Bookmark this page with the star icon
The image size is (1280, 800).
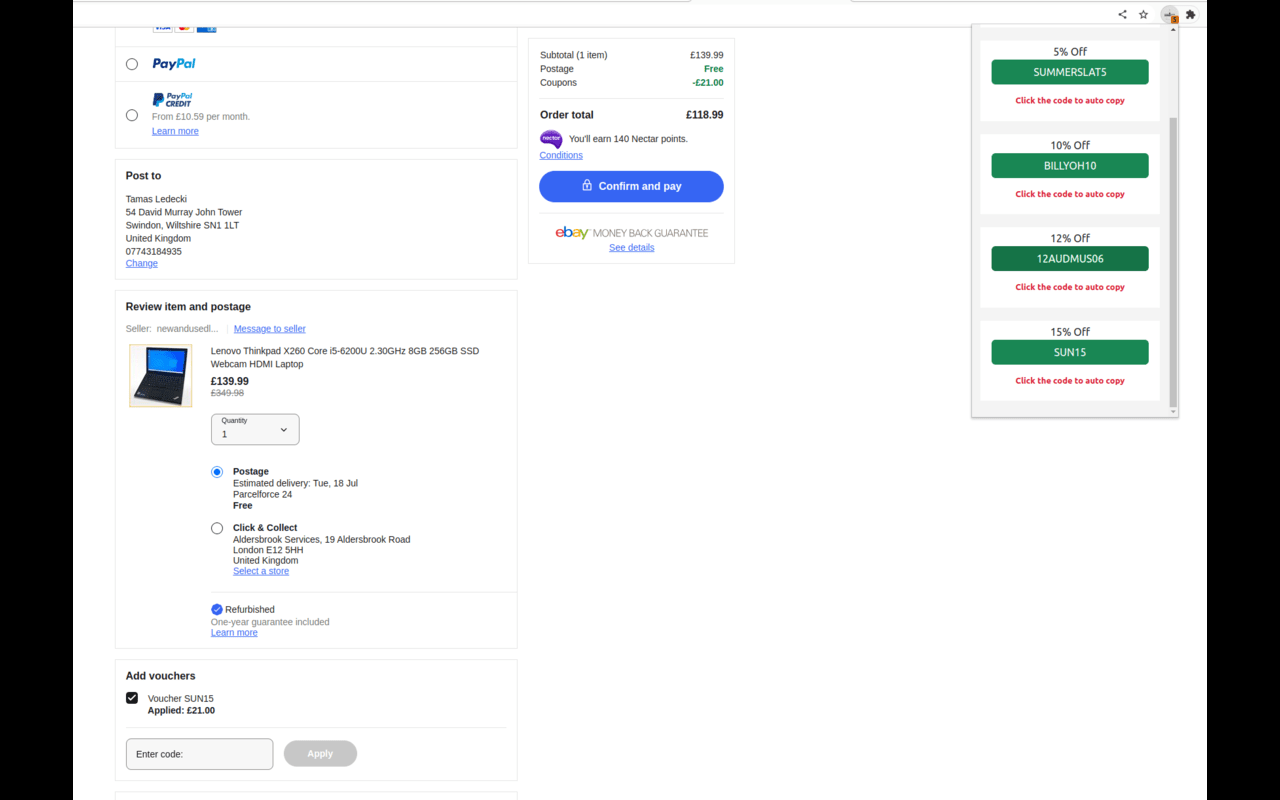tap(1144, 14)
